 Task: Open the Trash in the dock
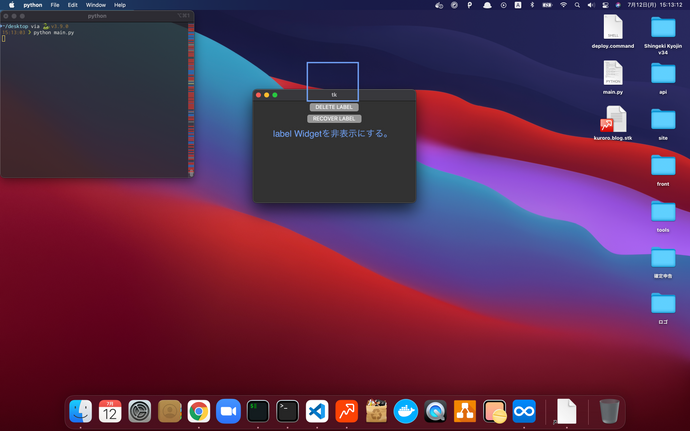(609, 410)
